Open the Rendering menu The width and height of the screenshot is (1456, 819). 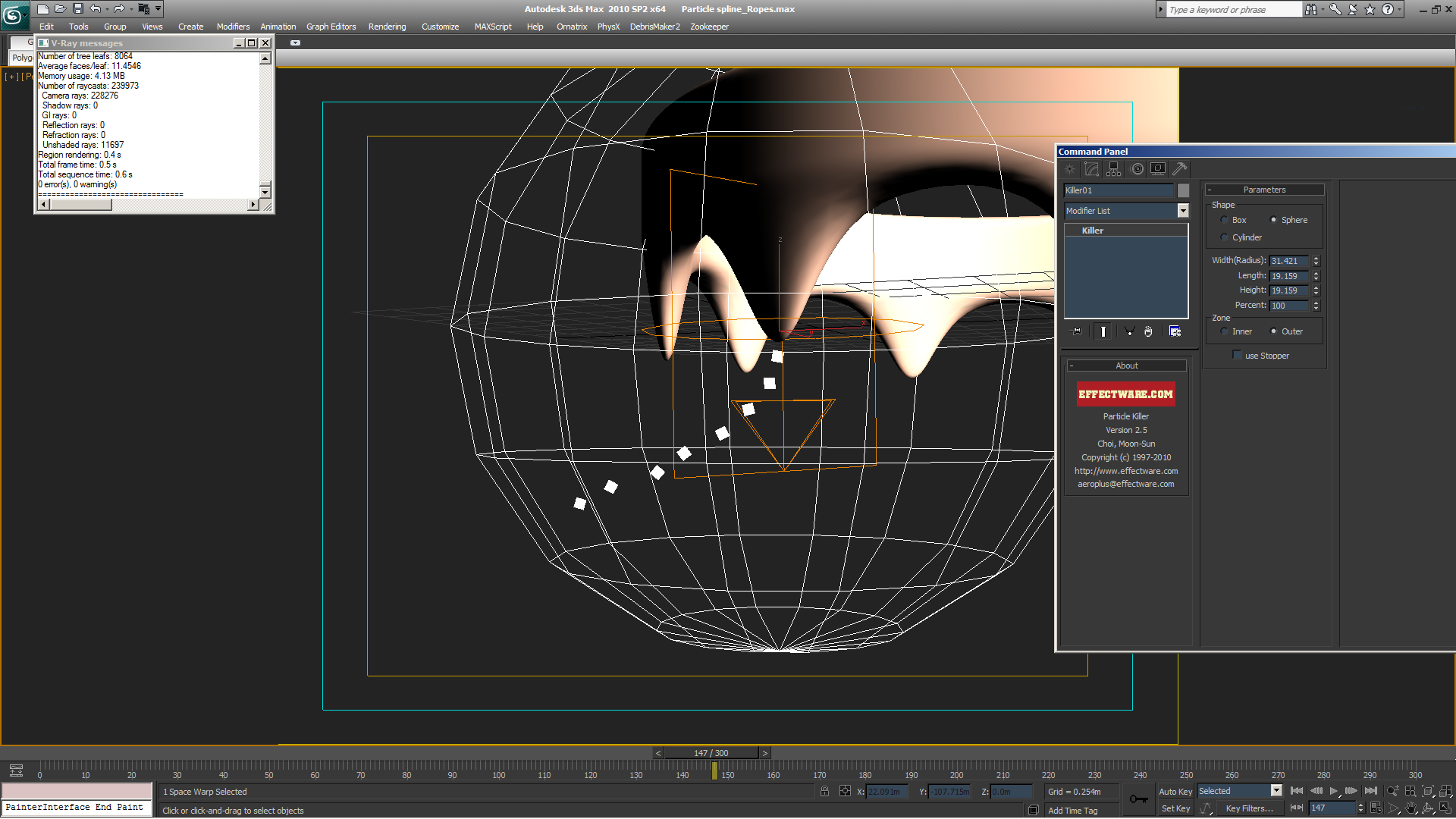(x=387, y=27)
